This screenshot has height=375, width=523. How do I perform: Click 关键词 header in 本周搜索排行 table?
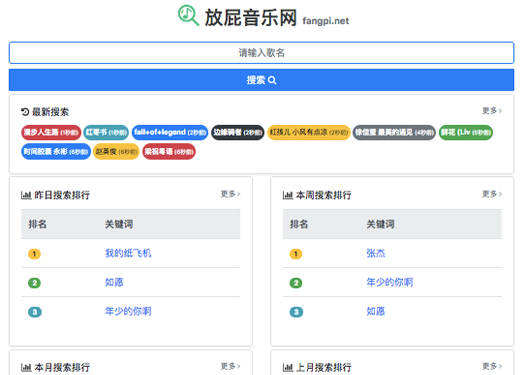[x=380, y=224]
